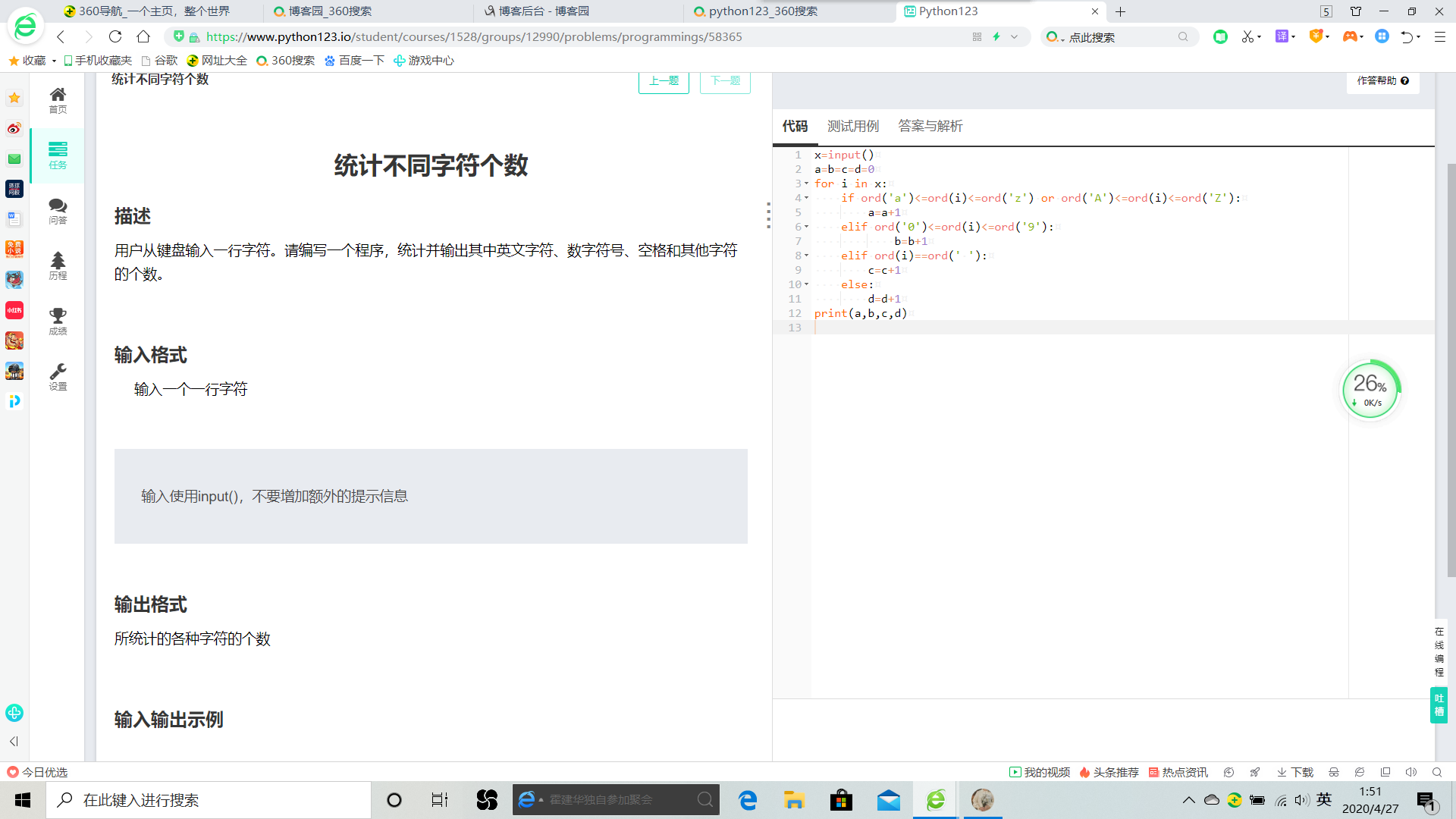
Task: Open the 设置 wrench settings icon
Action: 58,376
